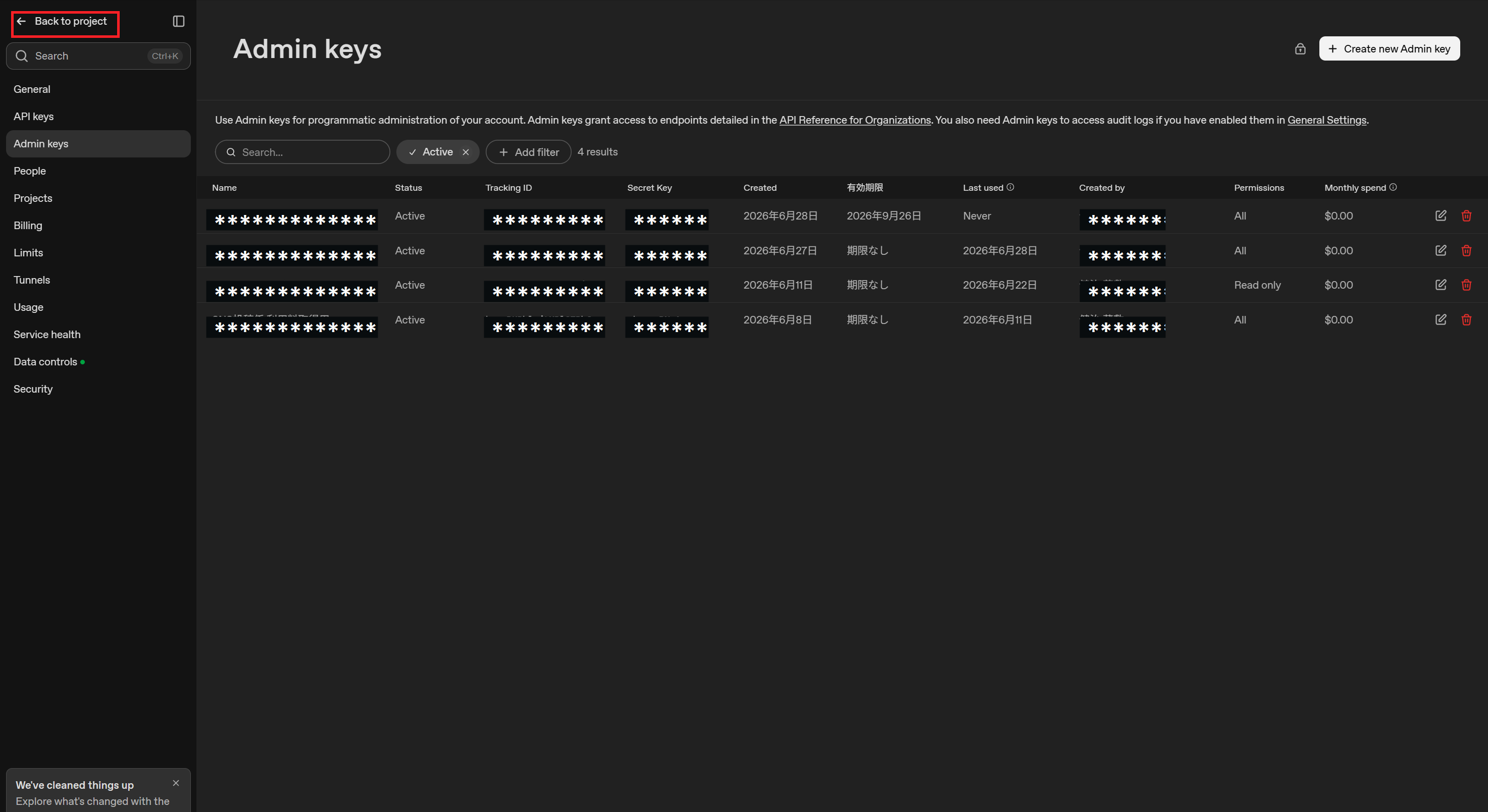The width and height of the screenshot is (1488, 812).
Task: Click the We've cleaned things up notice
Action: (98, 791)
